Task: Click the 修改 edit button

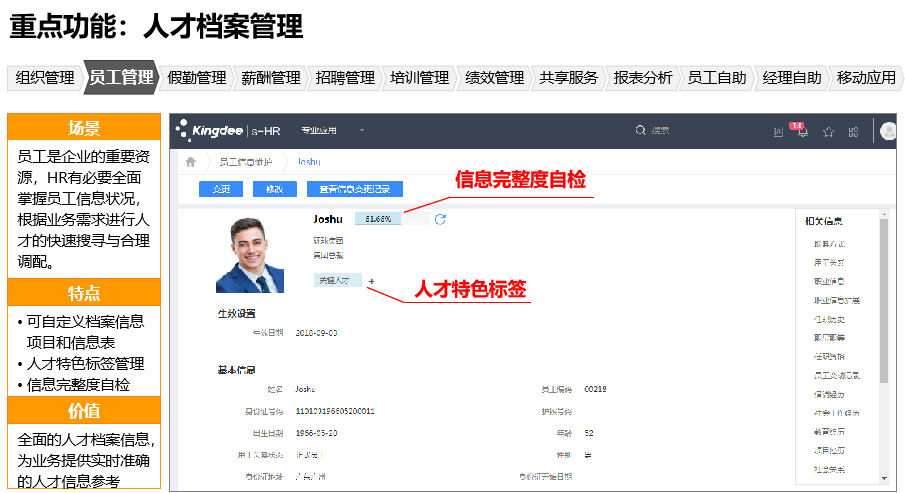Action: pos(275,189)
